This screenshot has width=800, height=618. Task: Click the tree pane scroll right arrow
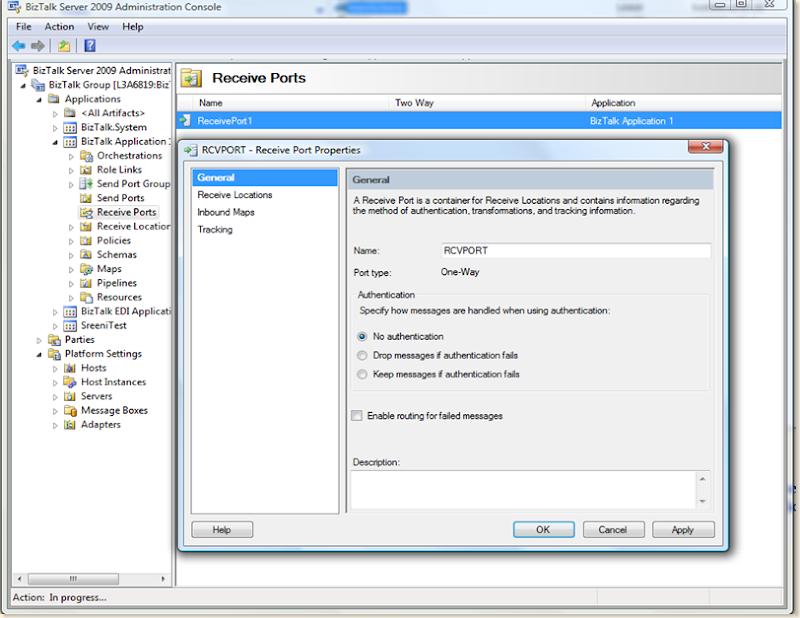coord(163,579)
